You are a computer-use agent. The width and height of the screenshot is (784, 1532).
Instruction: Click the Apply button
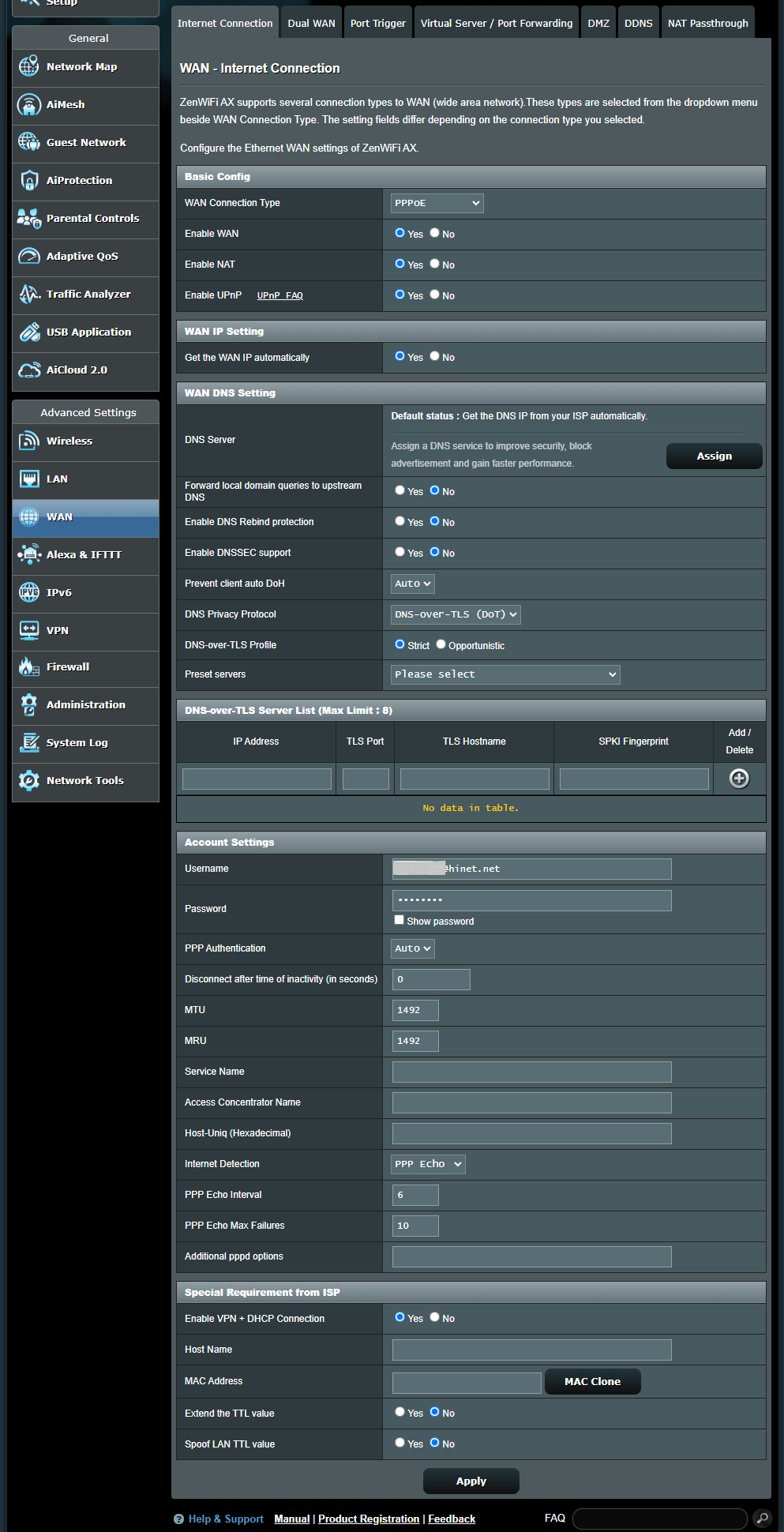click(x=471, y=1481)
